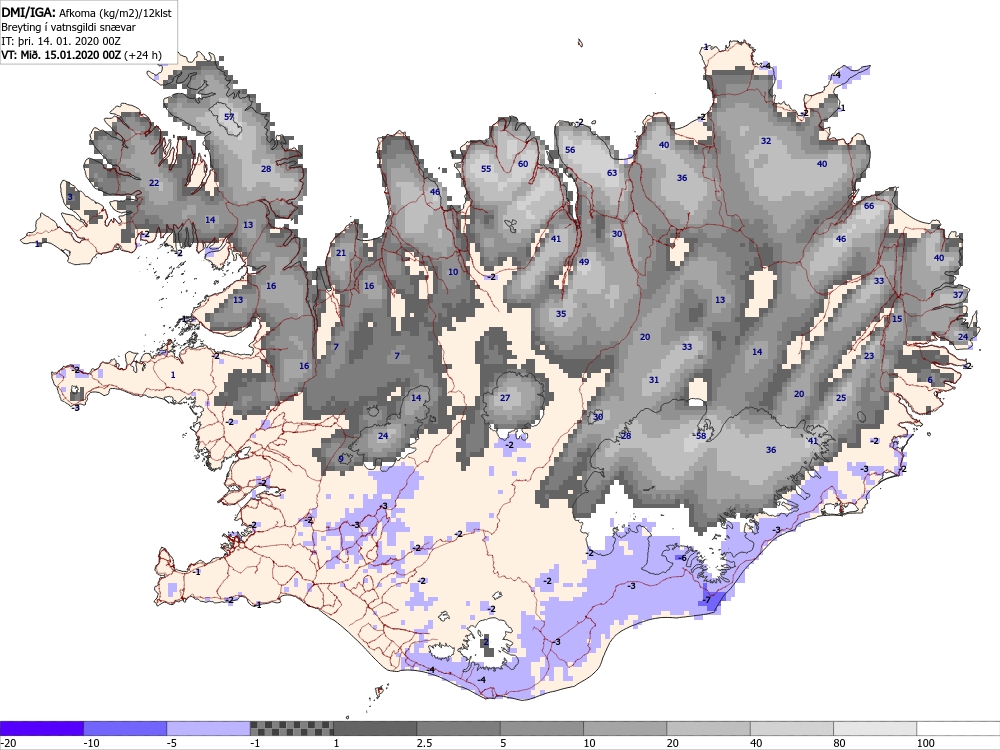This screenshot has height=750, width=1000.
Task: Click the '-5' legend scale label
Action: point(173,743)
